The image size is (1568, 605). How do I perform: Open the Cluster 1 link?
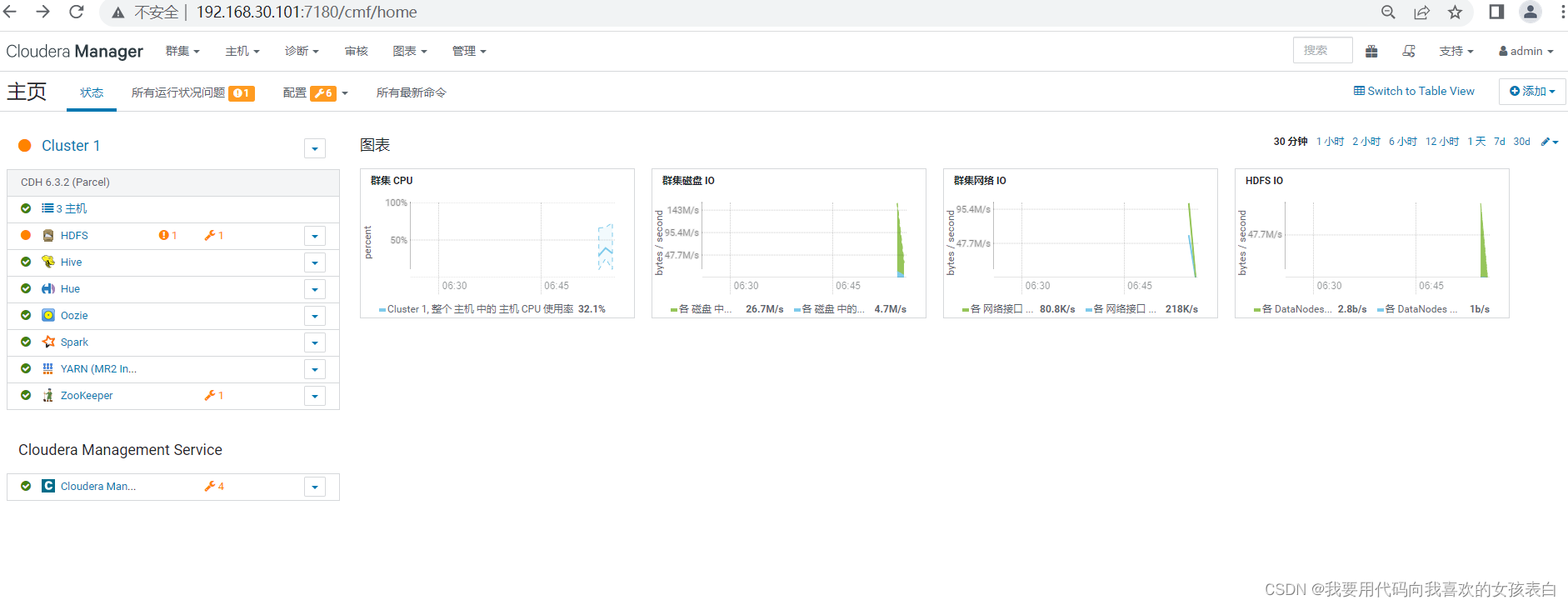point(71,146)
